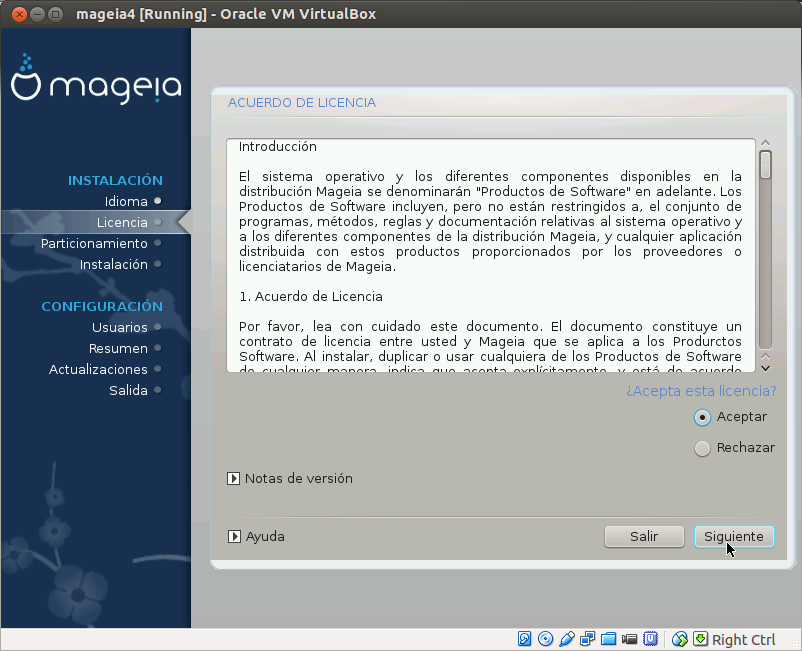Open the shared folders status icon
802x651 pixels.
609,638
